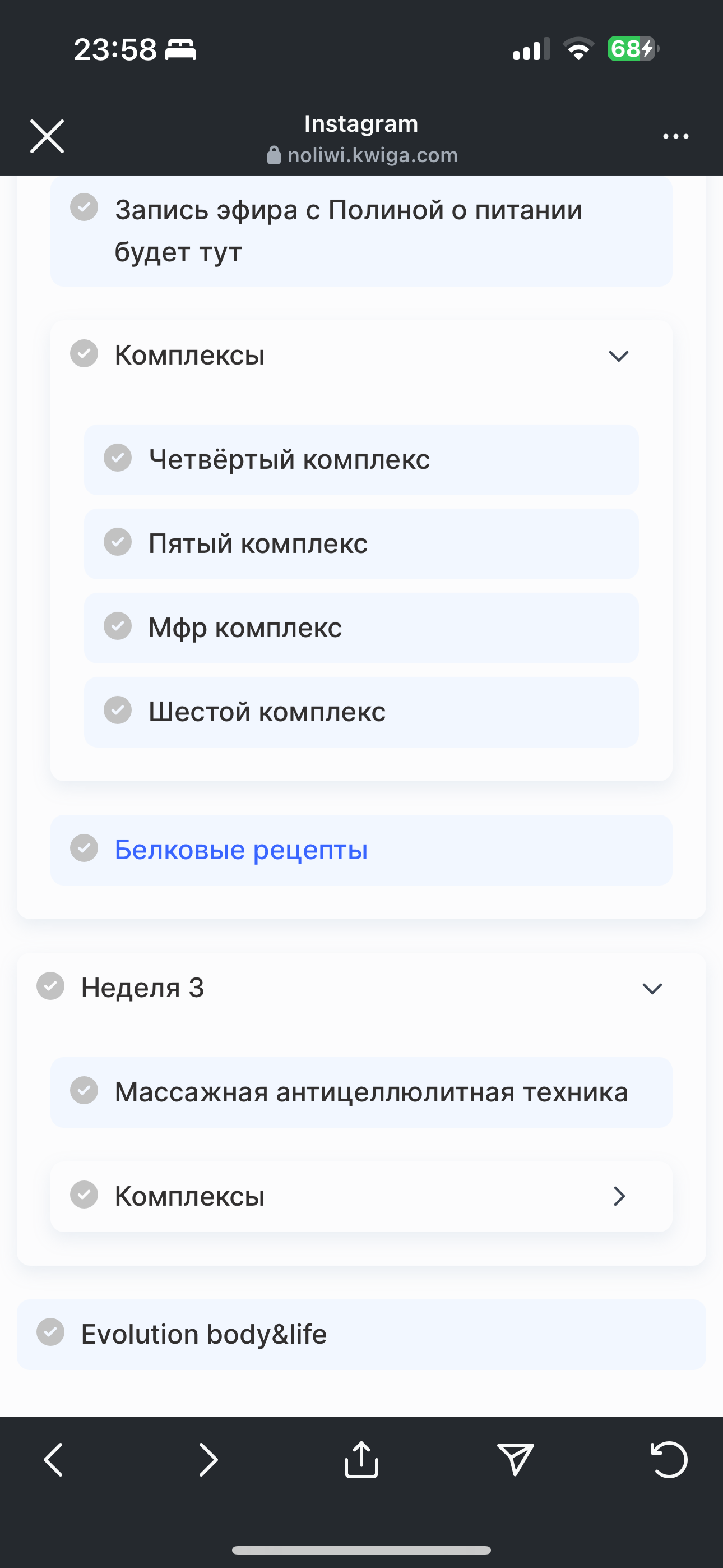Viewport: 723px width, 1568px height.
Task: Close the in-app browser with X
Action: pos(47,136)
